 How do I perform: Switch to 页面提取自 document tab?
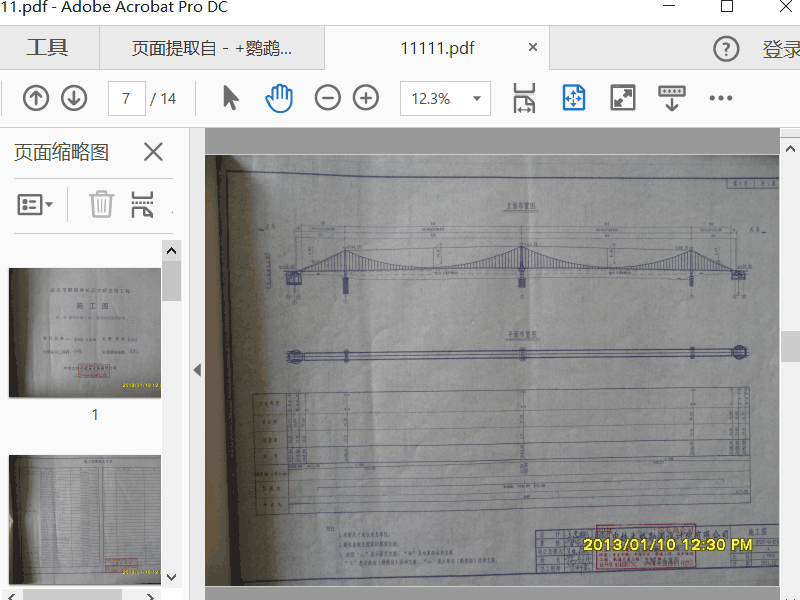click(212, 48)
